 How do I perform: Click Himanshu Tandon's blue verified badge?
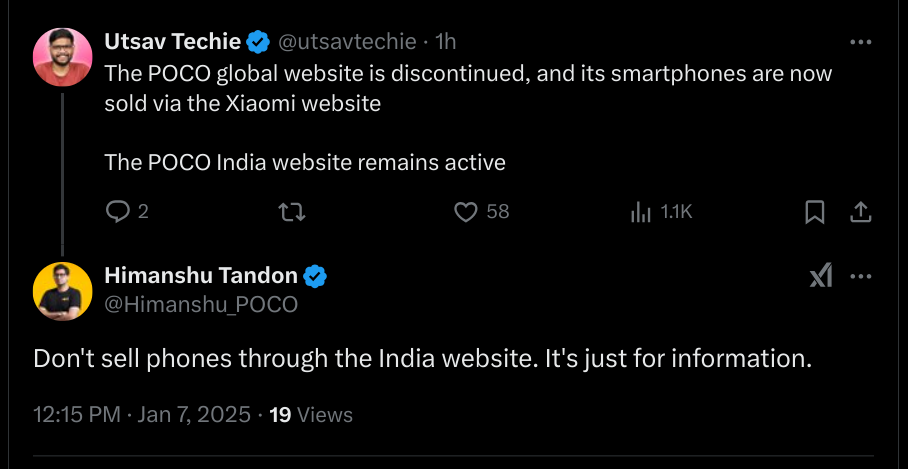tap(316, 276)
